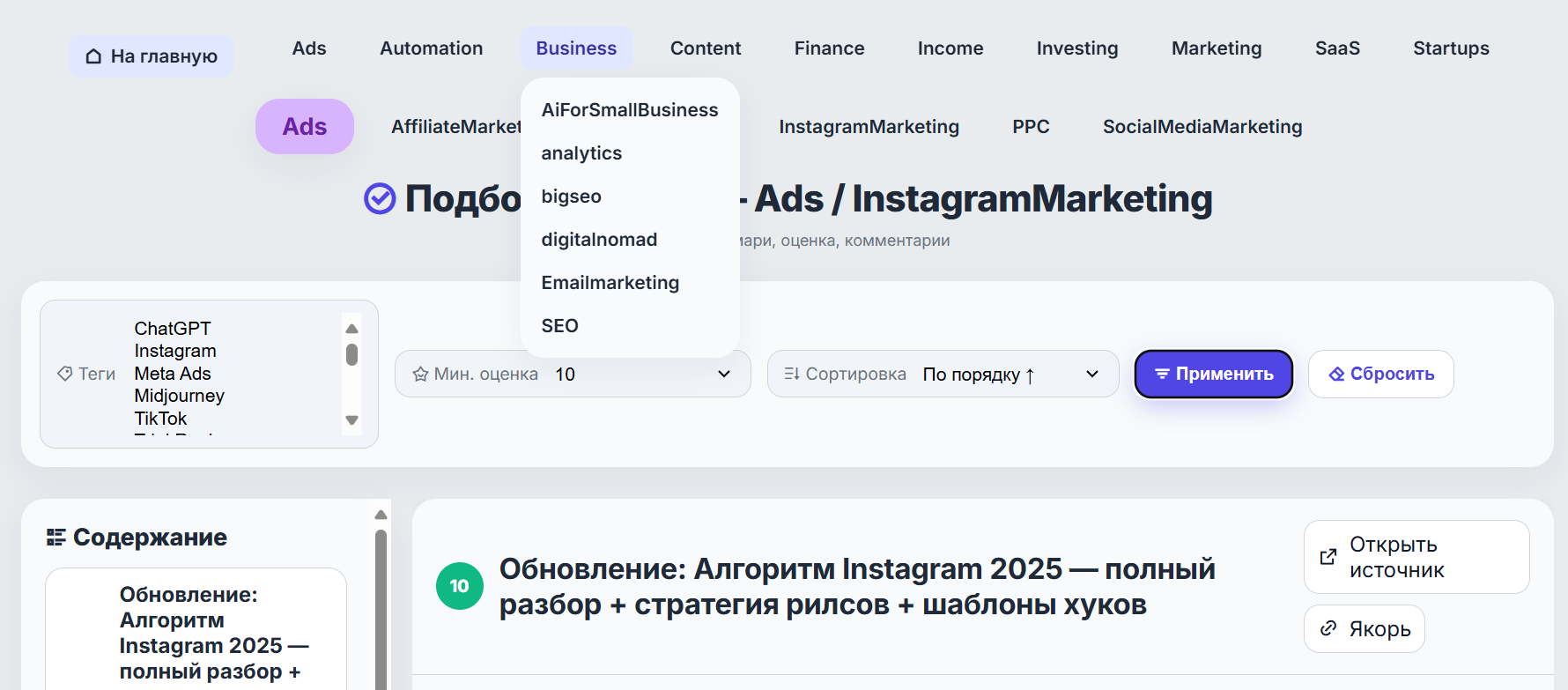Click the sort icon beside Сортировка
Viewport: 1568px width, 690px height.
point(791,375)
